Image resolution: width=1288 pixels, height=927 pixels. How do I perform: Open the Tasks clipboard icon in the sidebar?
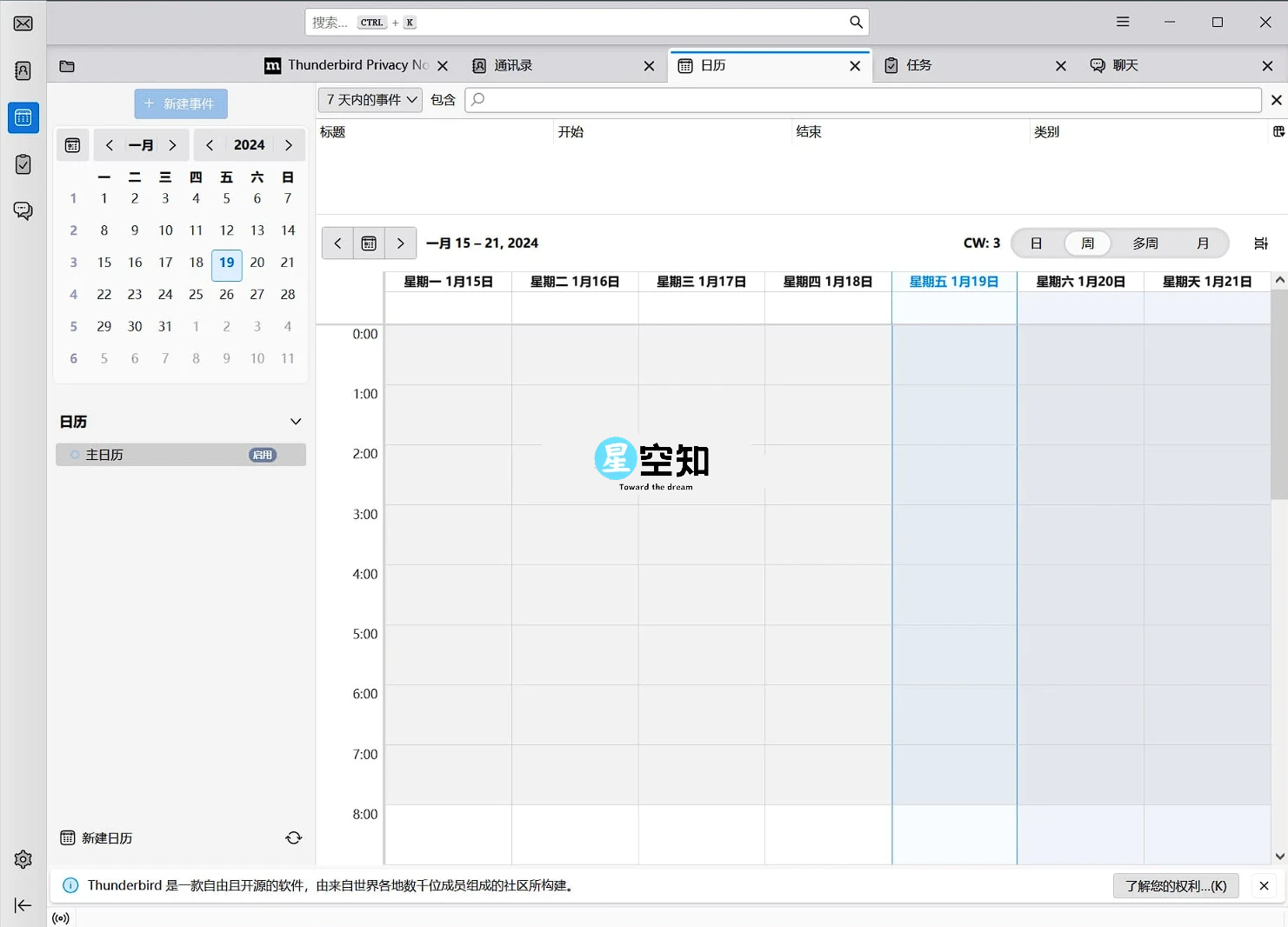pyautogui.click(x=23, y=164)
